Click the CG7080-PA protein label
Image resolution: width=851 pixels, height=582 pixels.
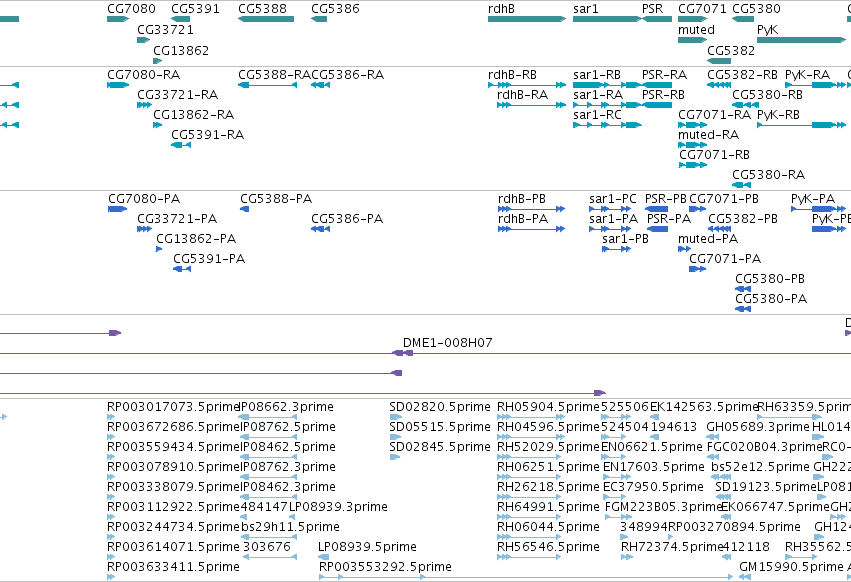tap(144, 199)
